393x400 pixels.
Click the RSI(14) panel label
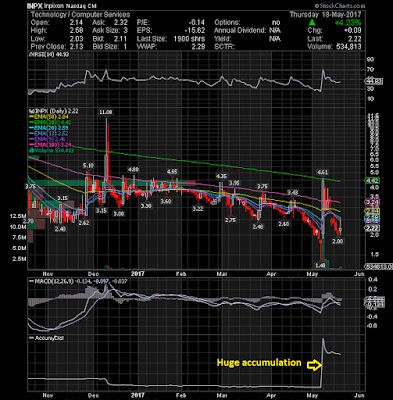point(39,54)
